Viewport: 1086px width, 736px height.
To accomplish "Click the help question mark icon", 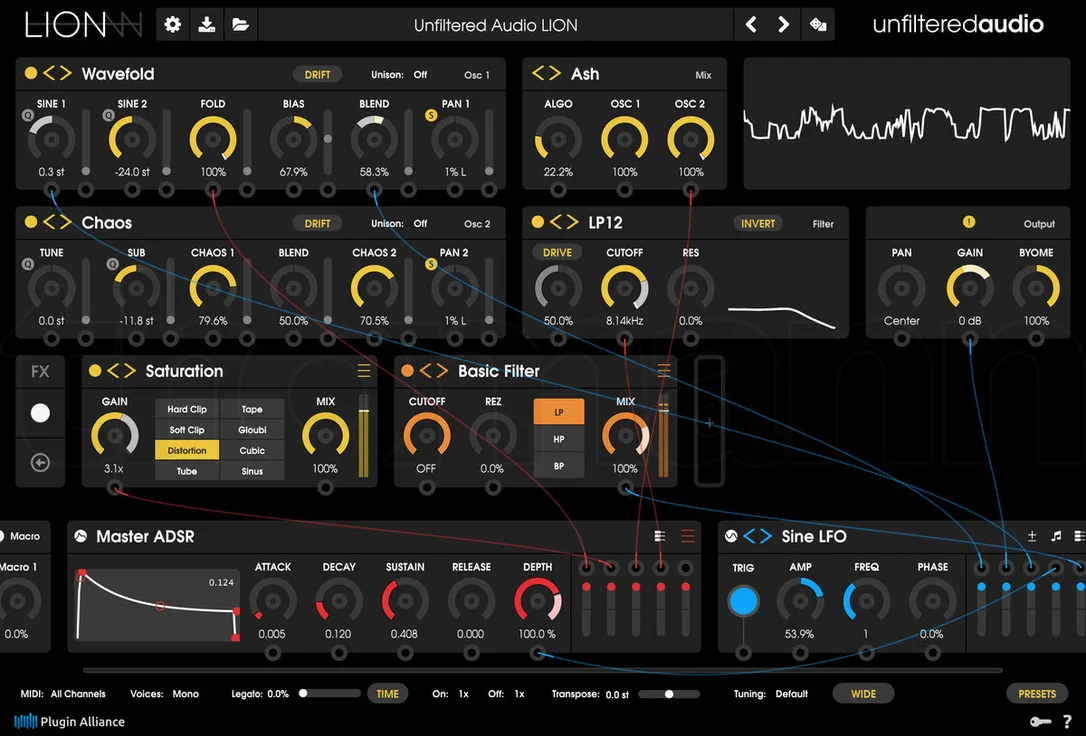I will coord(1067,721).
